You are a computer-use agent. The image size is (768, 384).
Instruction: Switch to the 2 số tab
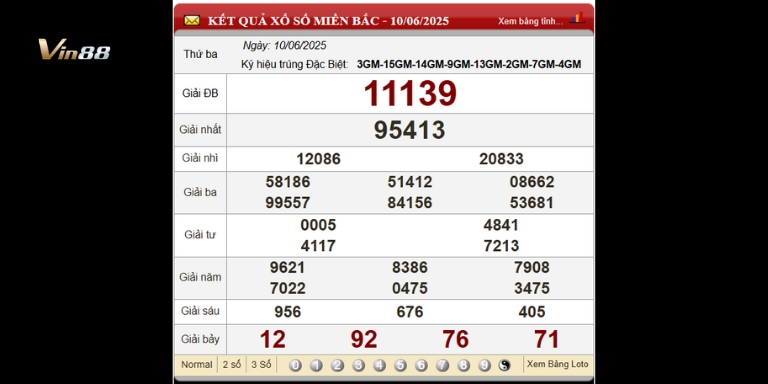[232, 364]
